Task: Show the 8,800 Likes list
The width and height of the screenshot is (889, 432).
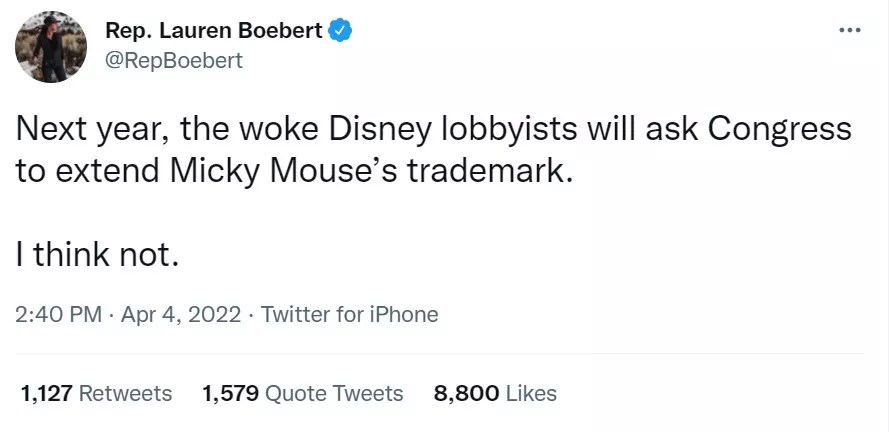Action: pyautogui.click(x=495, y=393)
